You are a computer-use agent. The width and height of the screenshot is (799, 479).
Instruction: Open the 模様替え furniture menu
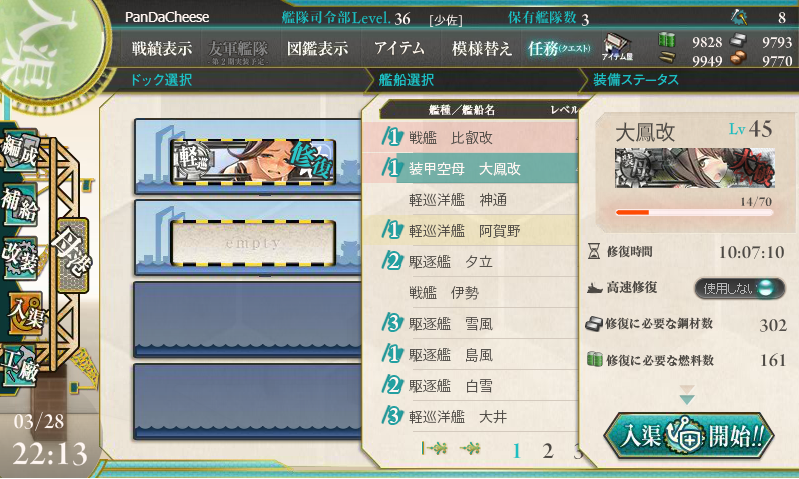pos(482,48)
